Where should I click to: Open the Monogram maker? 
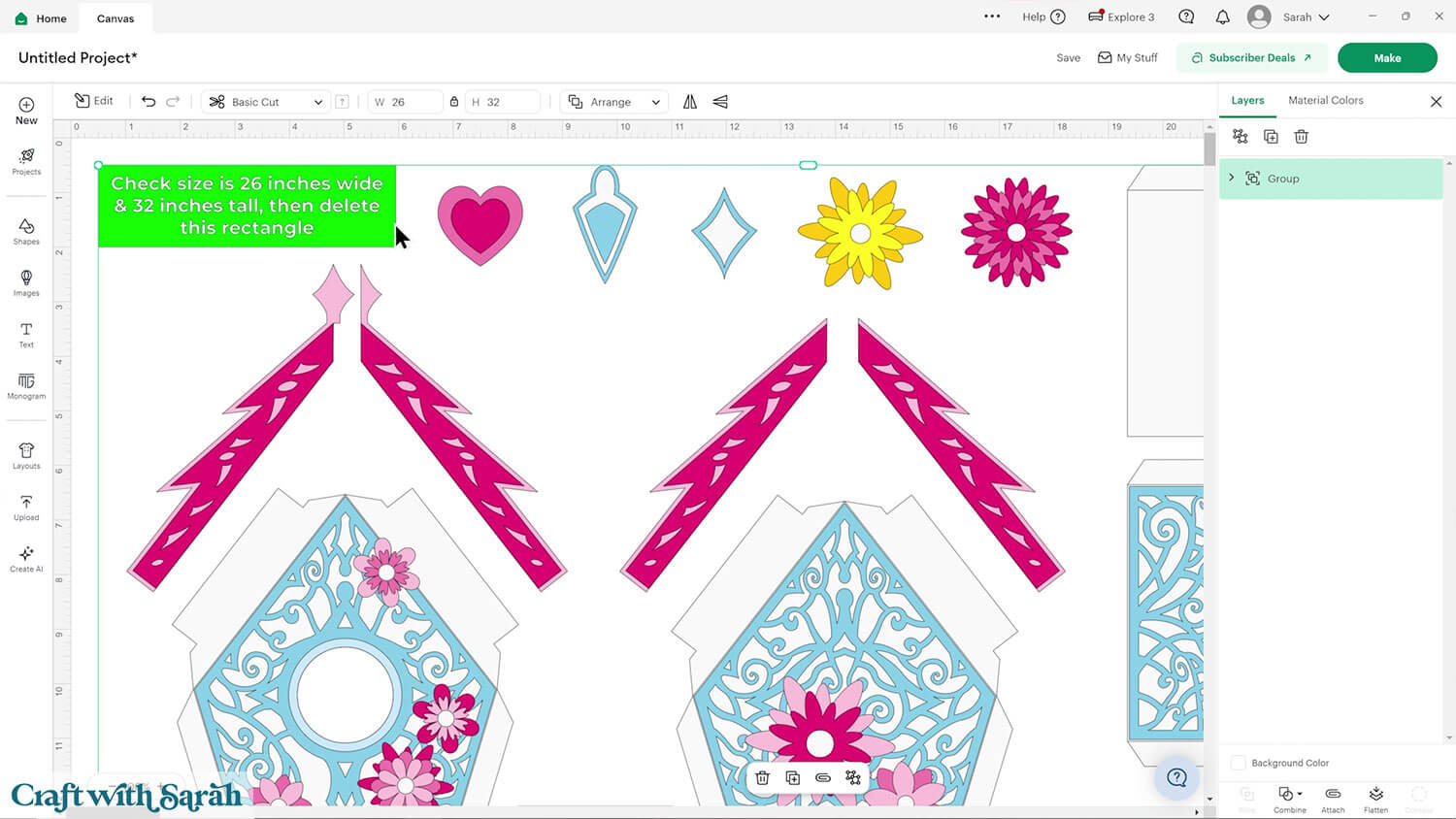(26, 385)
